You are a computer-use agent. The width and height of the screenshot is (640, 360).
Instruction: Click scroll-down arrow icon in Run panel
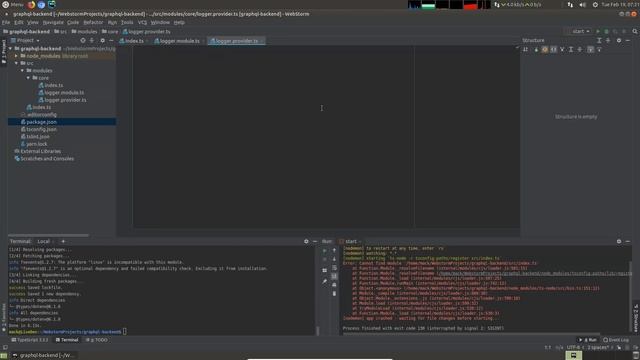click(334, 259)
